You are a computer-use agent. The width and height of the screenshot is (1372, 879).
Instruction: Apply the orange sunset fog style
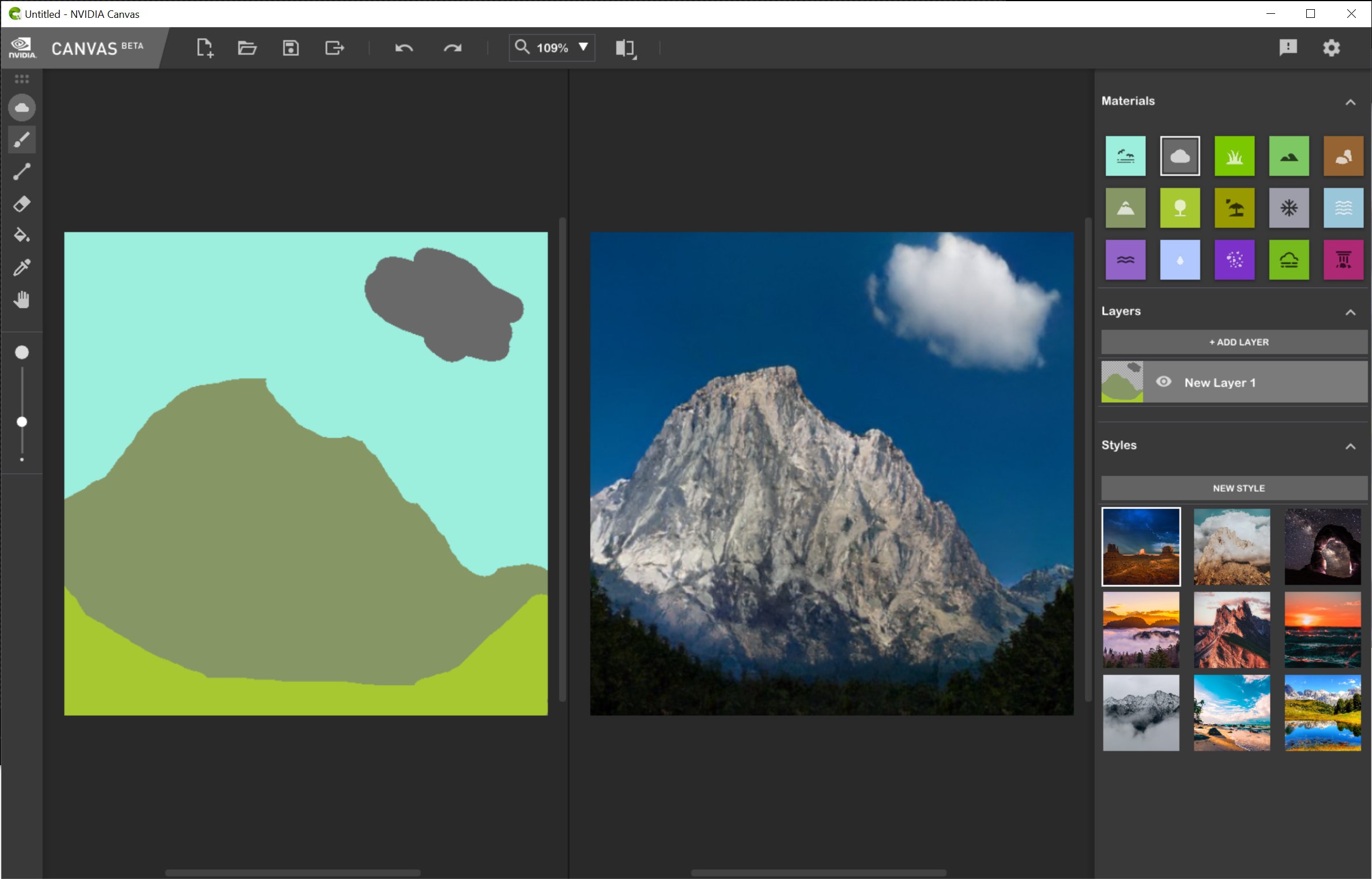(x=1141, y=629)
